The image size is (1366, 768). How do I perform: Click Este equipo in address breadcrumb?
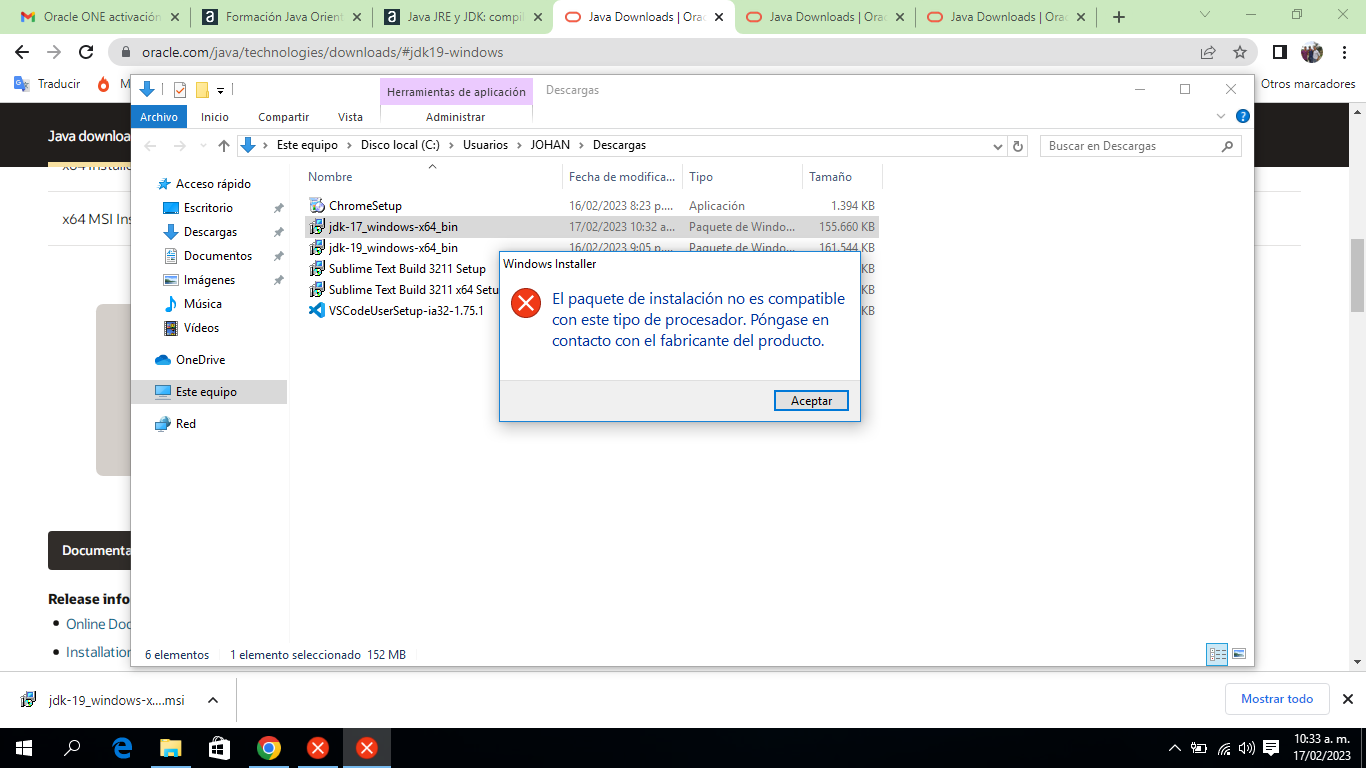pos(307,145)
